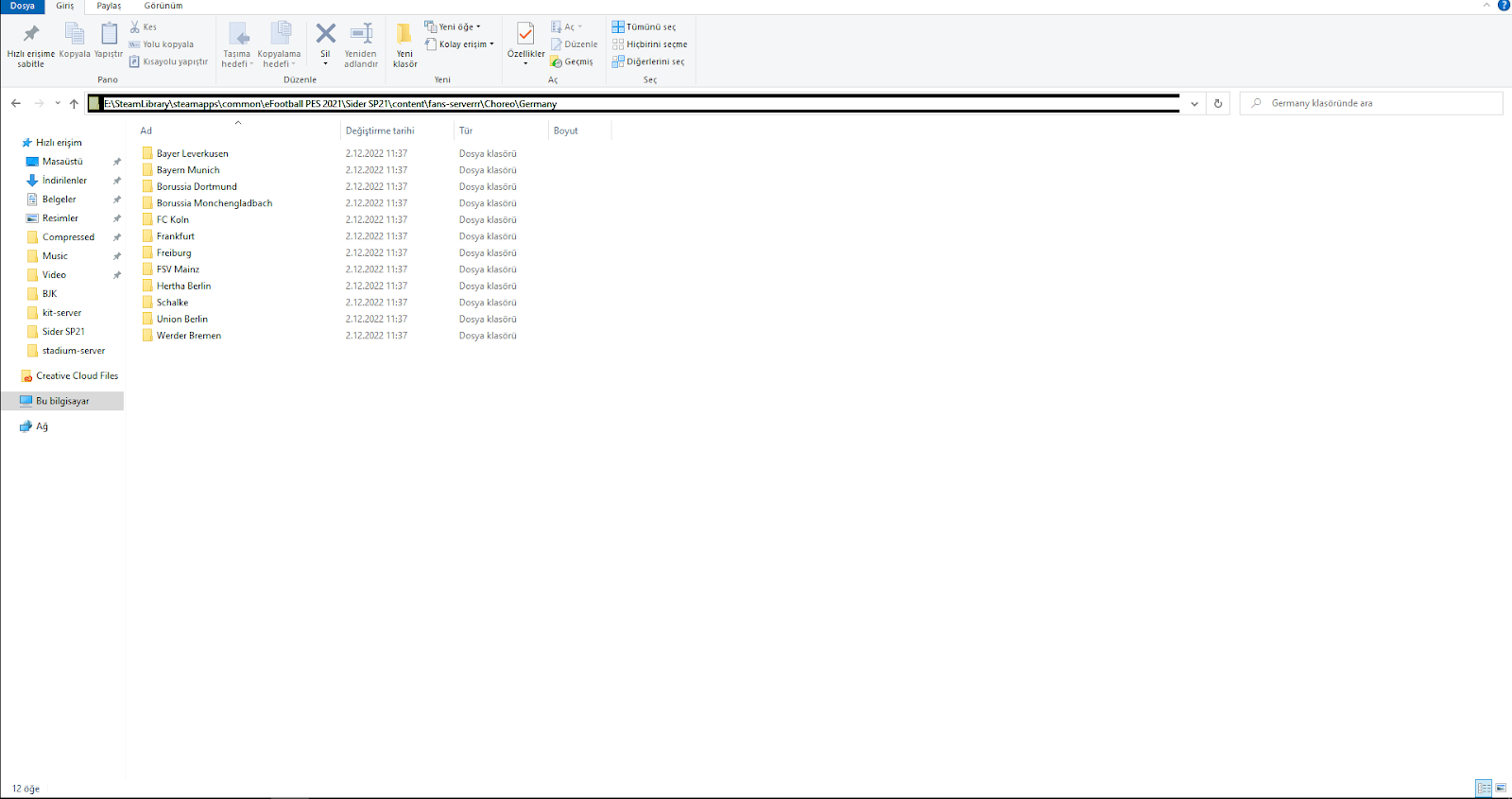Viewport: 1512px width, 799px height.
Task: Click the address bar path field
Action: point(633,103)
